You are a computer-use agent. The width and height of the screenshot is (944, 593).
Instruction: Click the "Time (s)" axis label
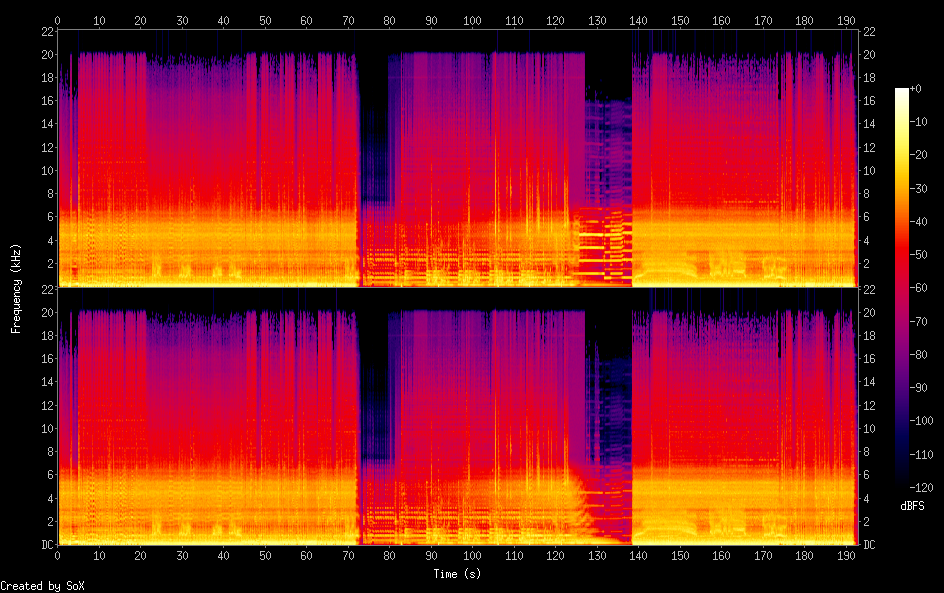pos(456,573)
